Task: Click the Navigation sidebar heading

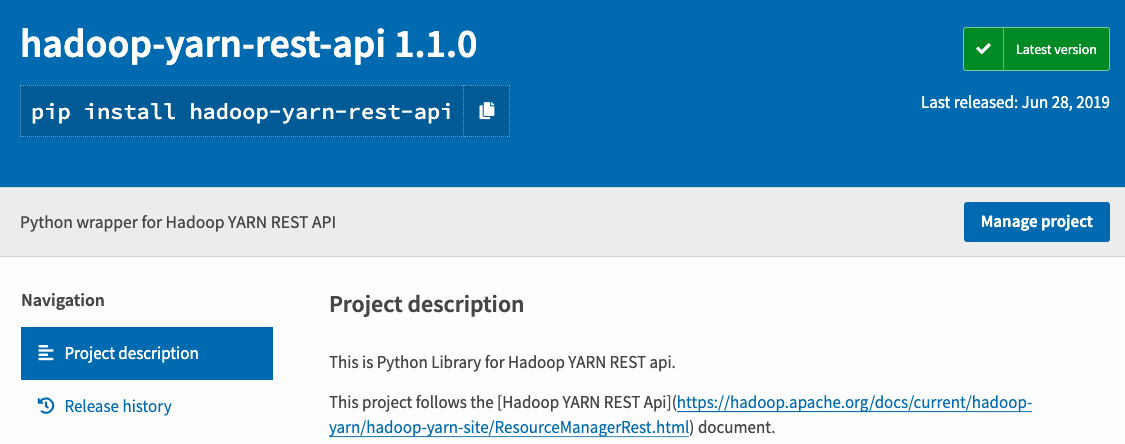Action: click(x=63, y=300)
